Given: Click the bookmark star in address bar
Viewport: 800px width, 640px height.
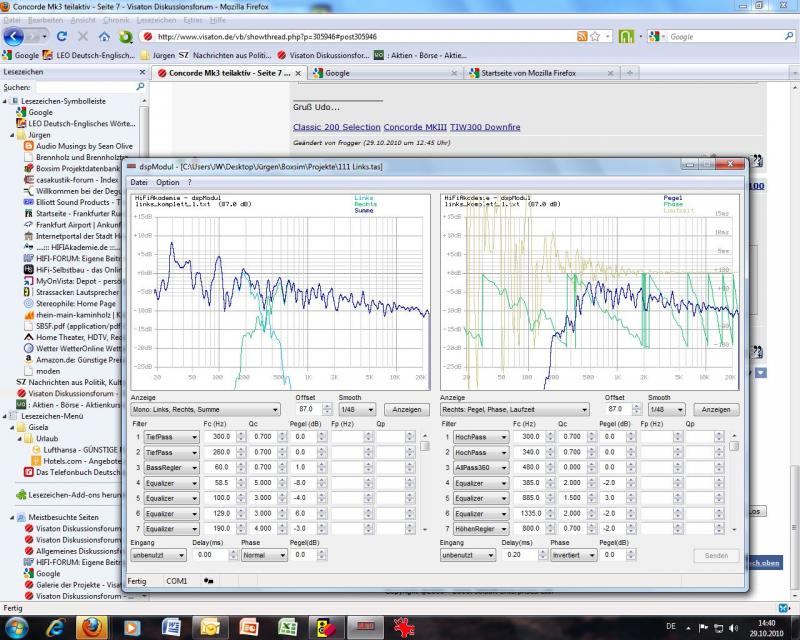Looking at the screenshot, I should [597, 36].
